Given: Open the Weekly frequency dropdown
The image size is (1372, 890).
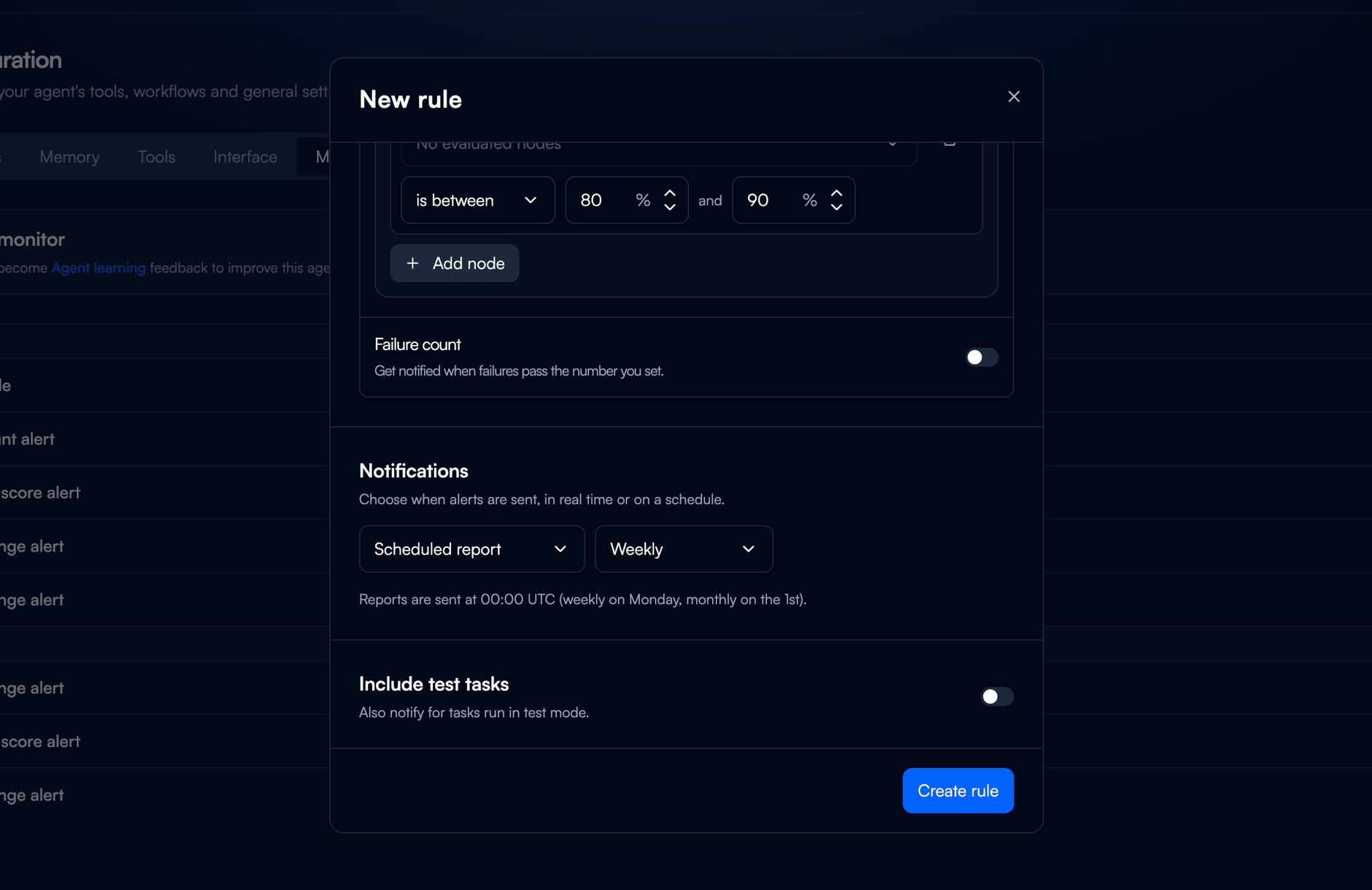Looking at the screenshot, I should pos(684,549).
